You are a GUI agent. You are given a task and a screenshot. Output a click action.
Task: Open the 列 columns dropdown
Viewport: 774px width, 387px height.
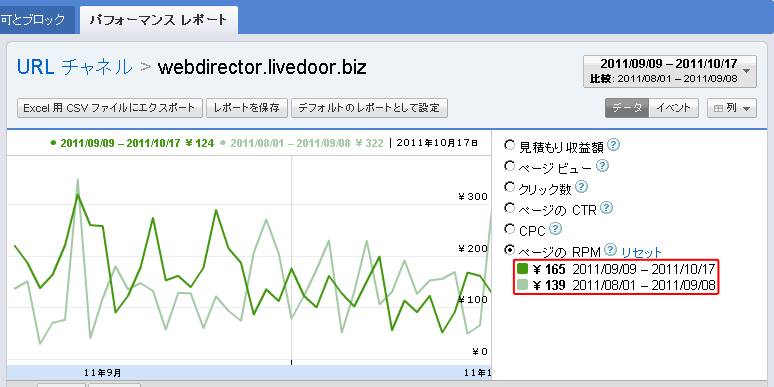tap(732, 108)
